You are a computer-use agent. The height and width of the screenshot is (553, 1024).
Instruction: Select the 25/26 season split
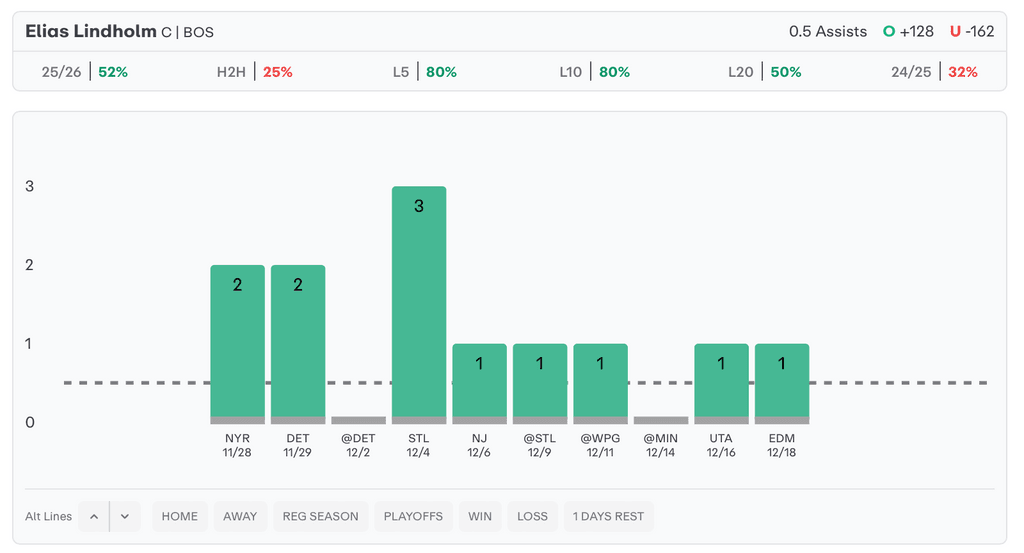[85, 72]
